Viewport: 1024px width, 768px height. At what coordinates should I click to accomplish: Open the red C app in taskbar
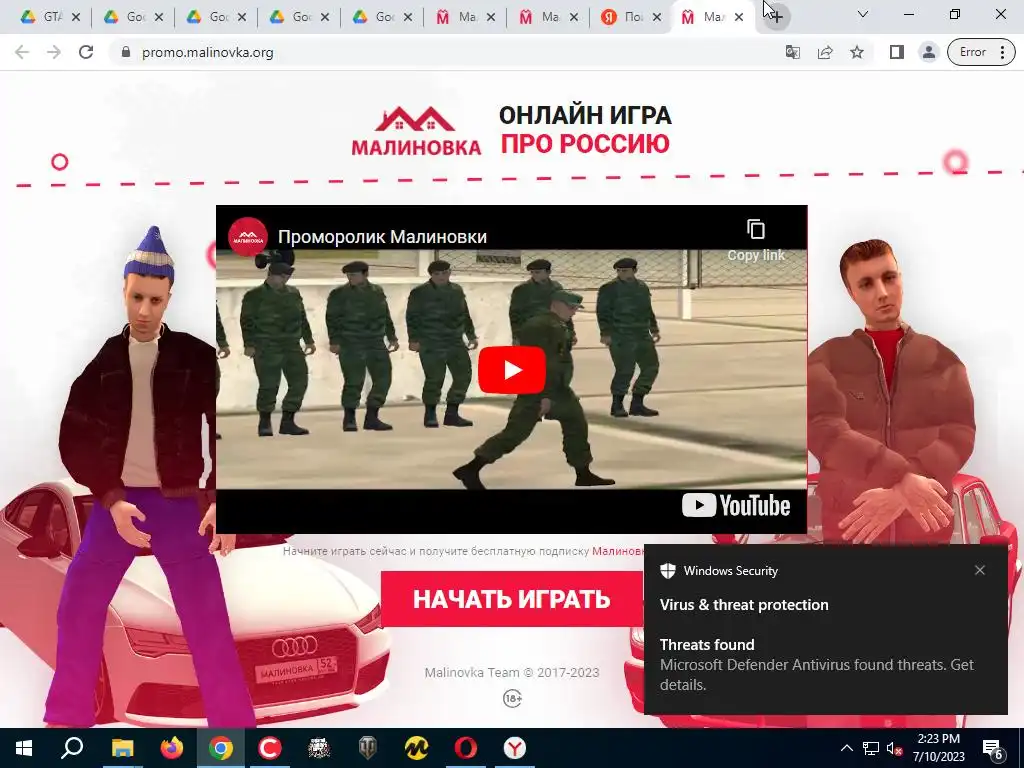click(270, 748)
